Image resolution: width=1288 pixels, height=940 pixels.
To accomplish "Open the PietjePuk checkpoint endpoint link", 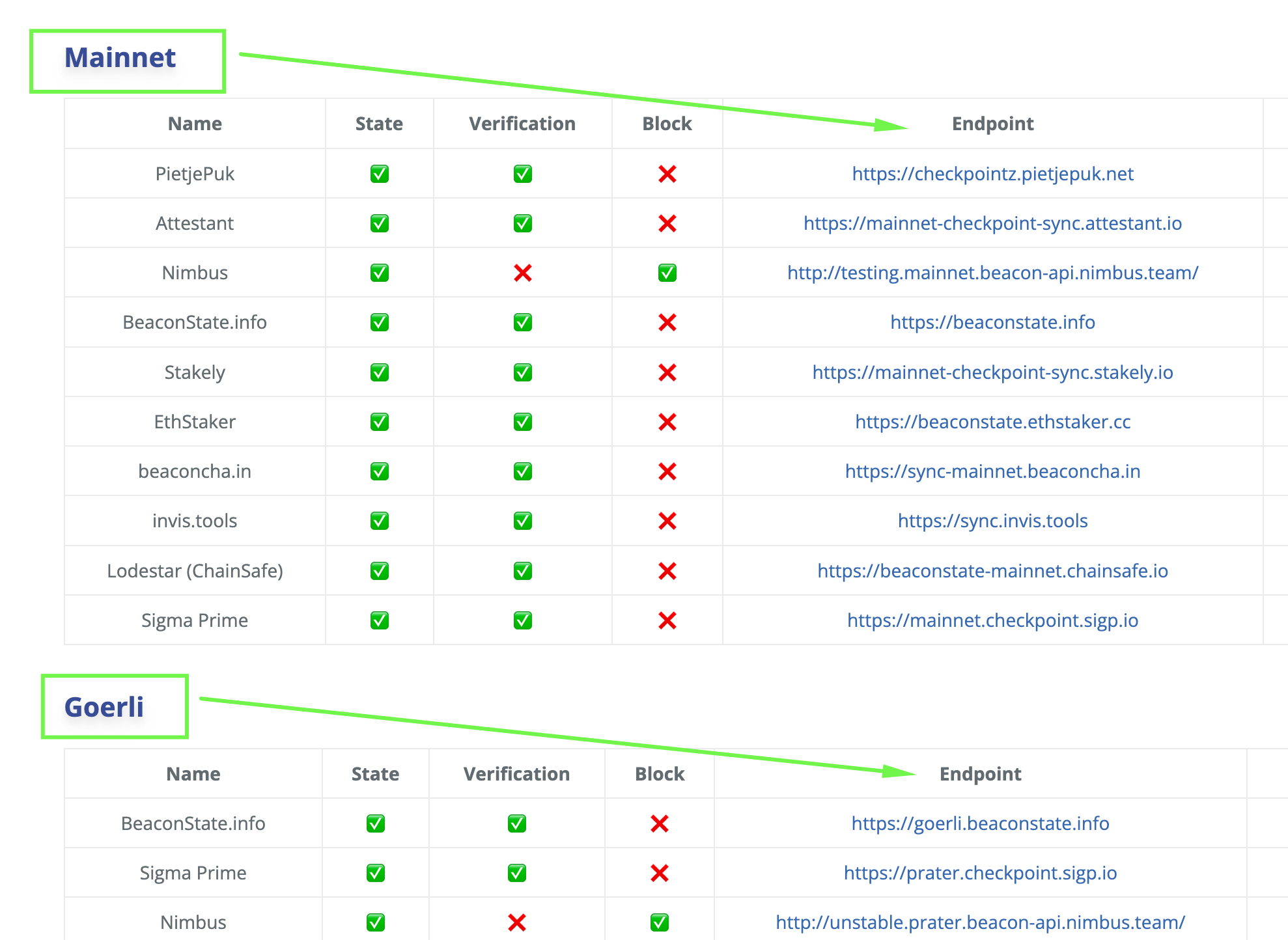I will (x=992, y=174).
